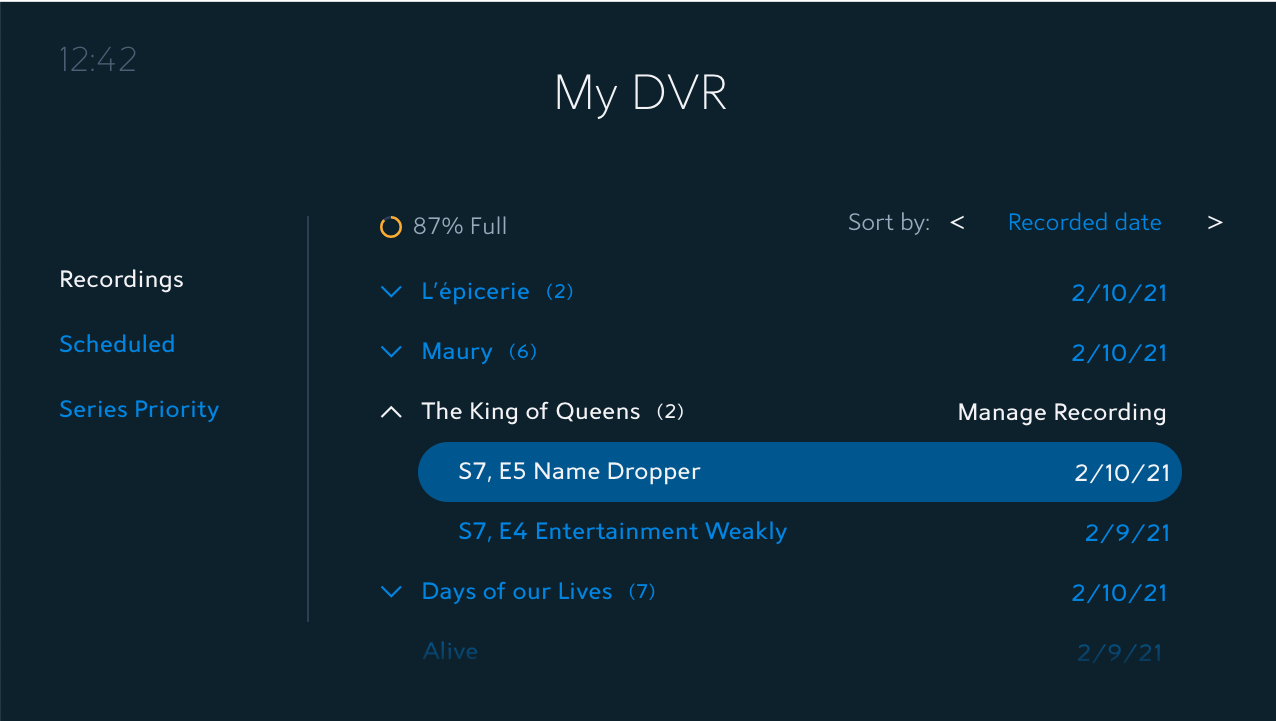Click the collapse arrow on The King of Queens
1276x721 pixels.
coord(391,411)
